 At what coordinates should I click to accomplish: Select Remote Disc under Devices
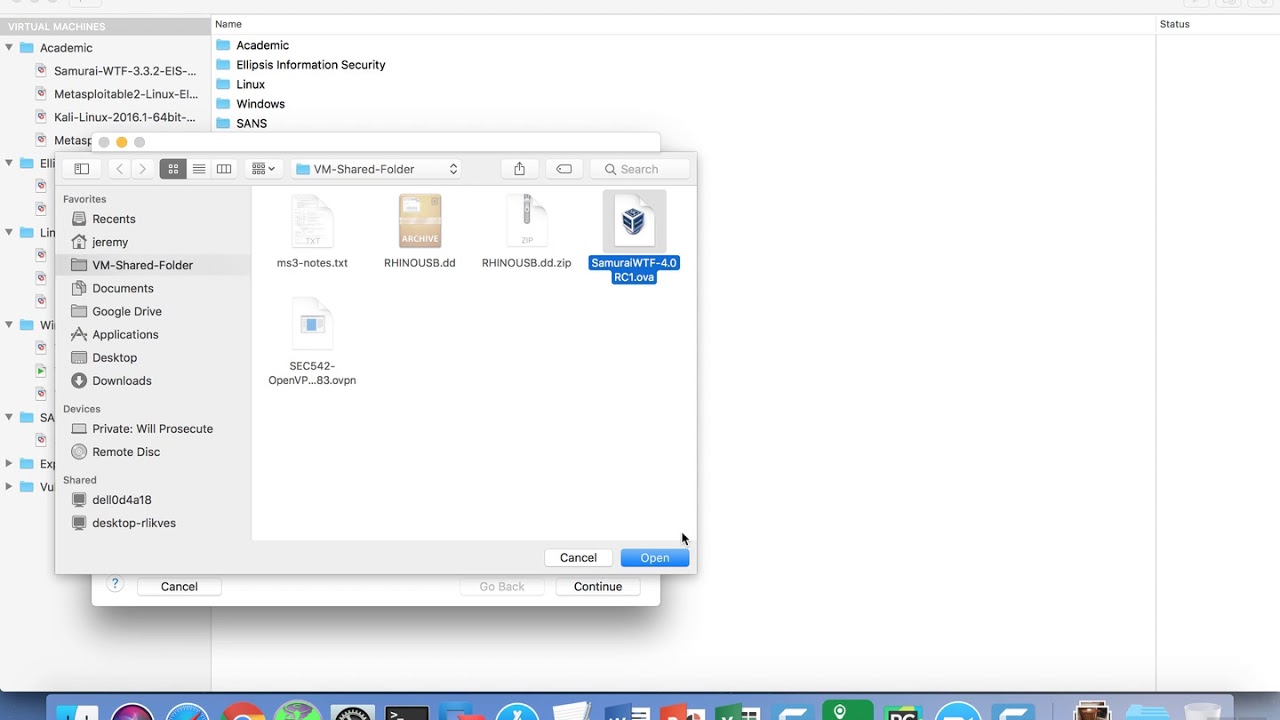[126, 451]
